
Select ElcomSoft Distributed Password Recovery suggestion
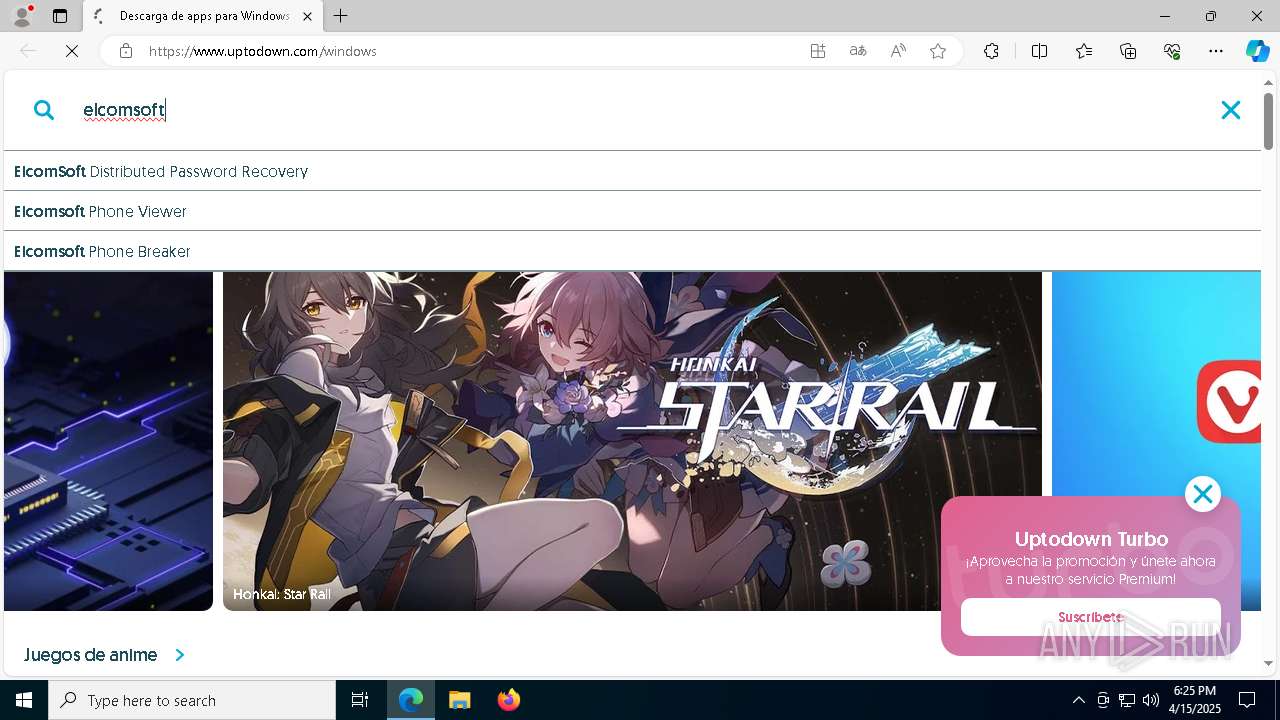[x=632, y=171]
